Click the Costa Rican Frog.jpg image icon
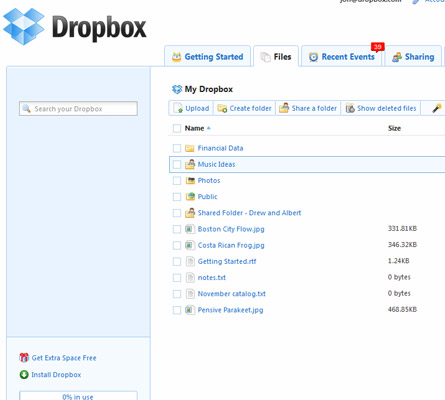 pos(190,245)
